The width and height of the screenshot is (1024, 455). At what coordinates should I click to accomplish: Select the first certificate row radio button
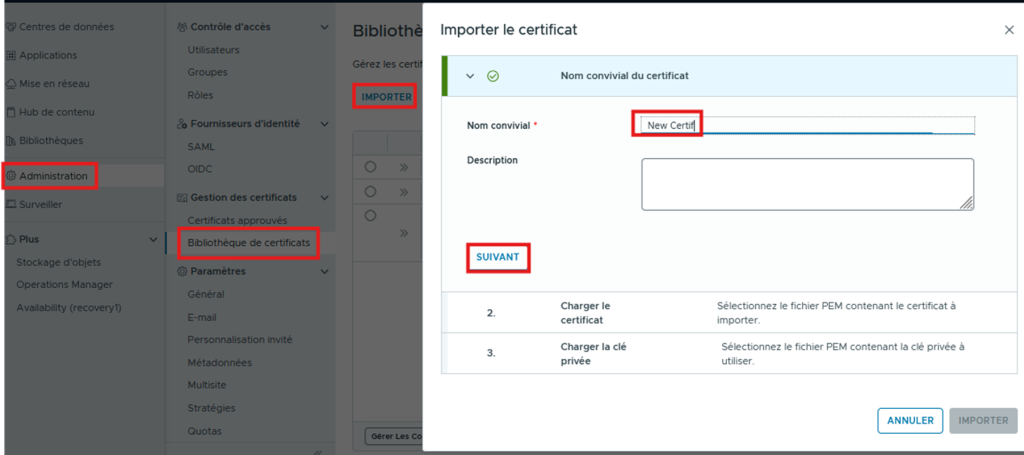coord(370,167)
